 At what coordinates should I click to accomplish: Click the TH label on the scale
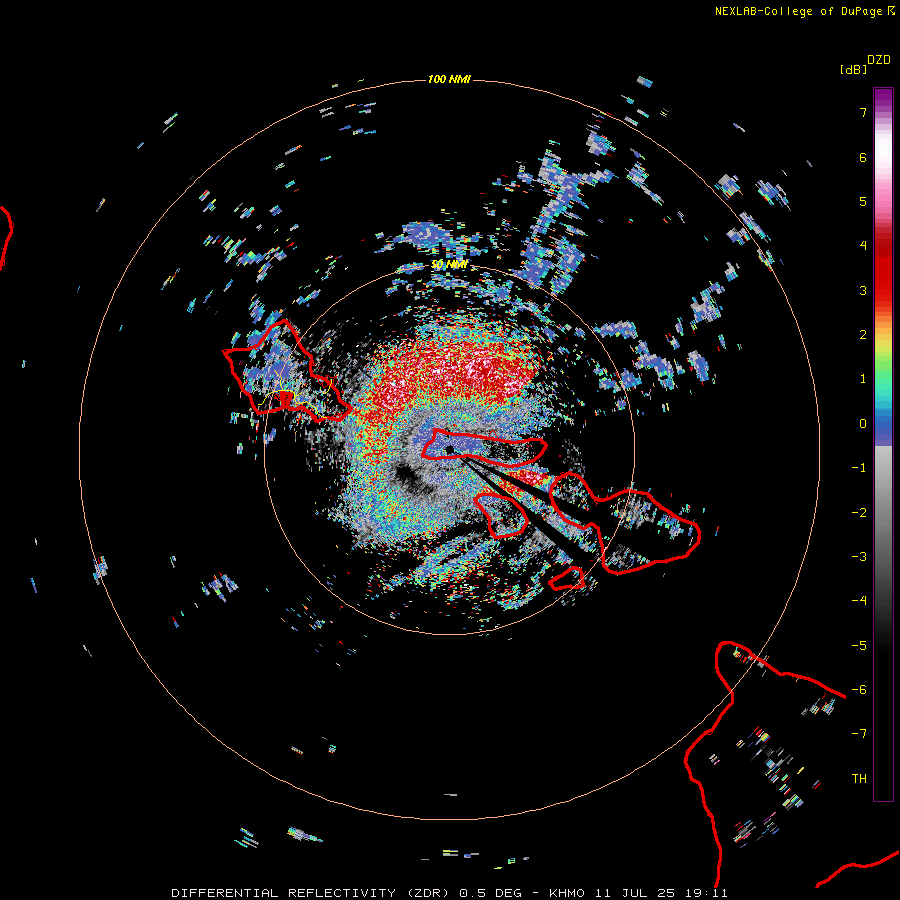point(859,778)
